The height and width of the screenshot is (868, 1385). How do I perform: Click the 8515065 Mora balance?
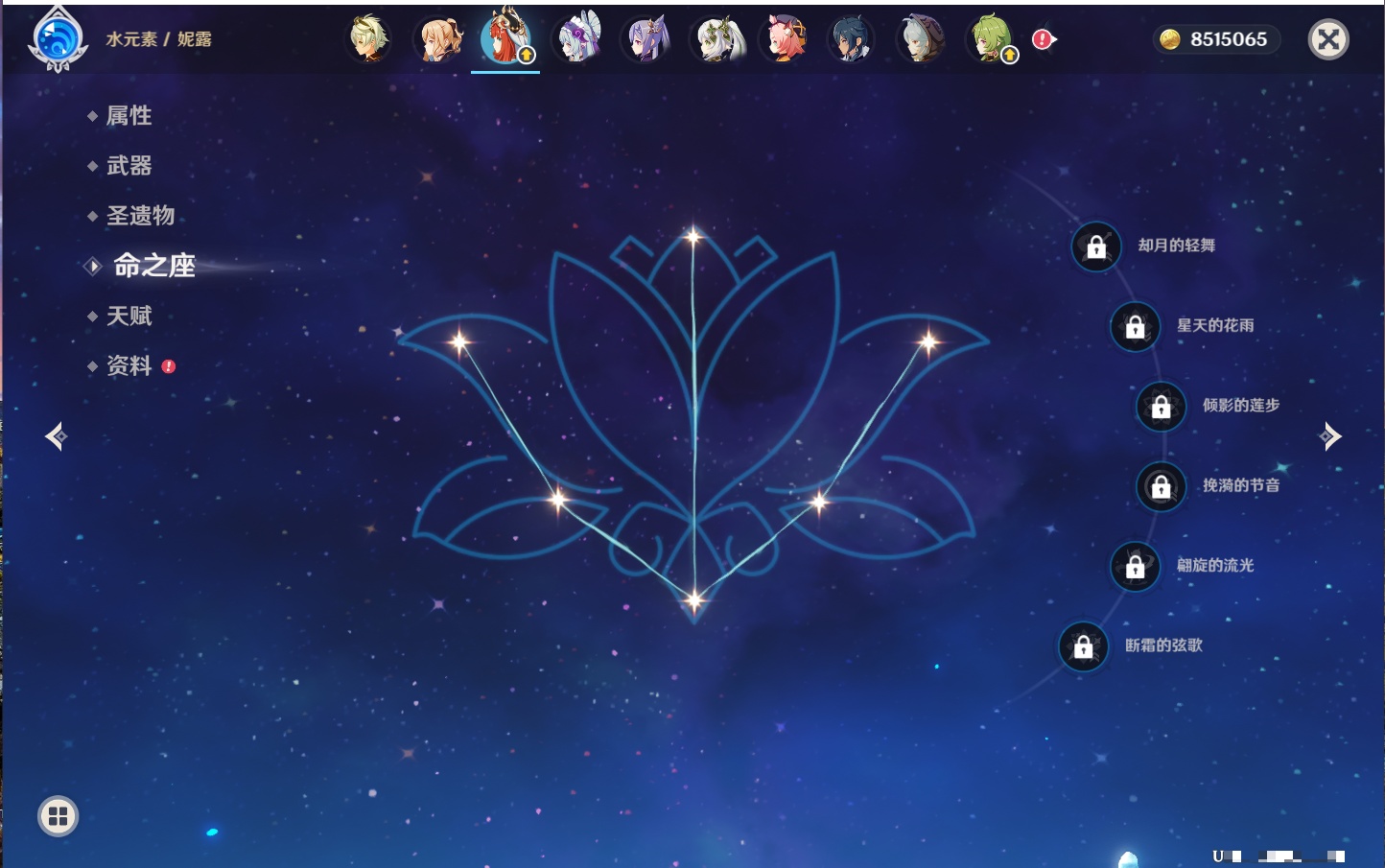[1229, 39]
